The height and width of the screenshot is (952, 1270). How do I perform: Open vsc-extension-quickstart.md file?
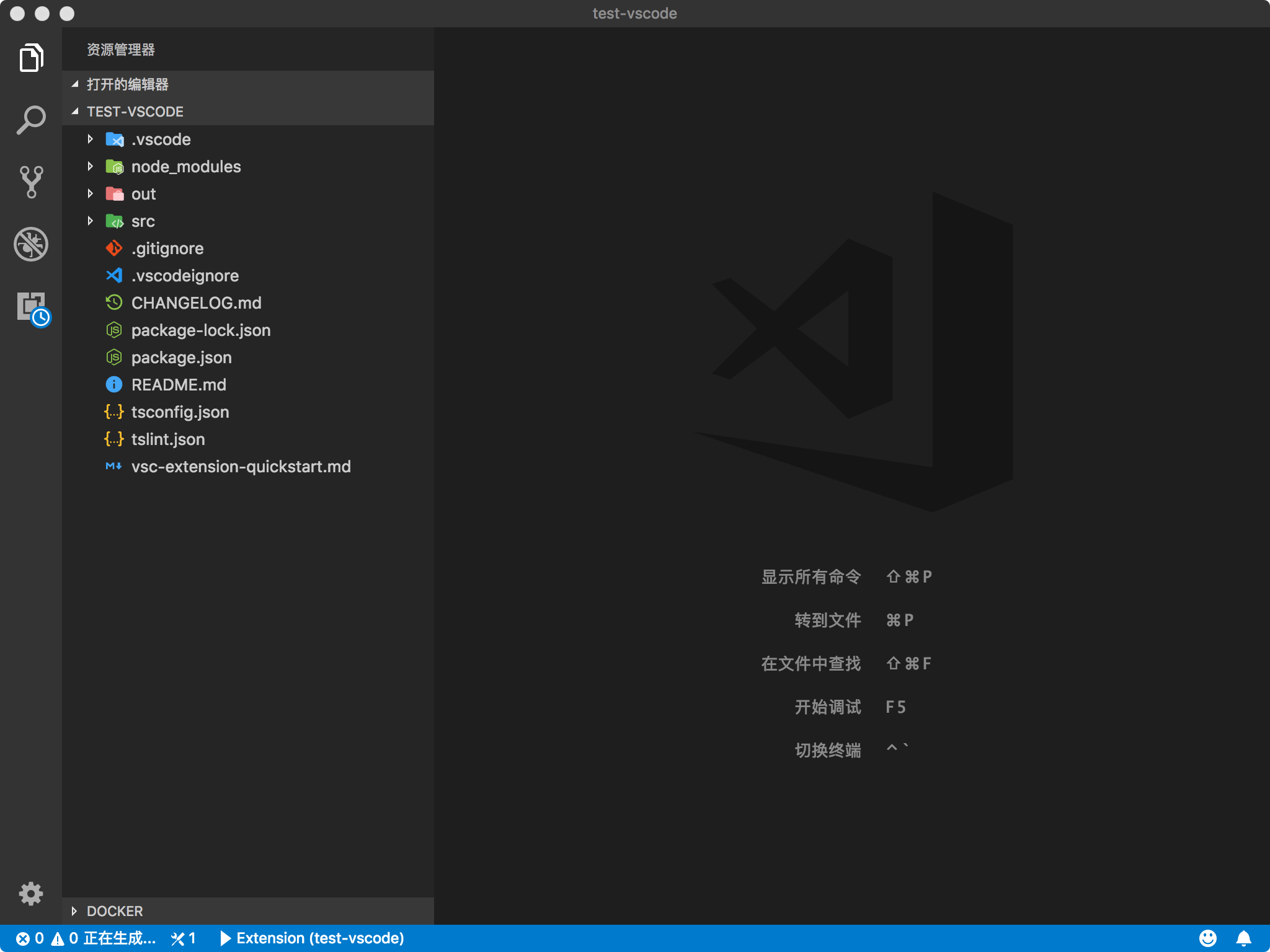point(241,467)
